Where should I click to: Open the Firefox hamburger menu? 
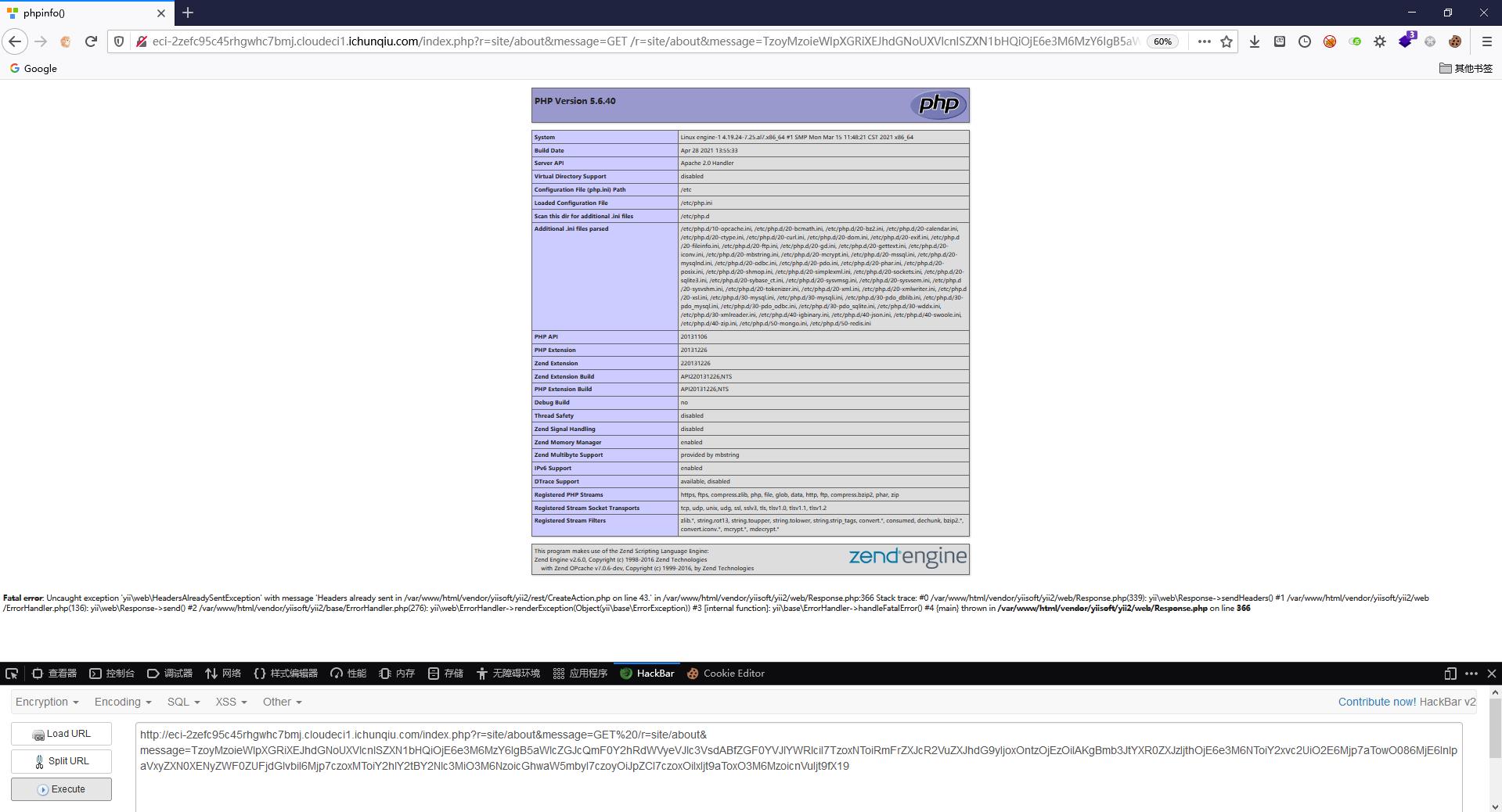tap(1486, 41)
